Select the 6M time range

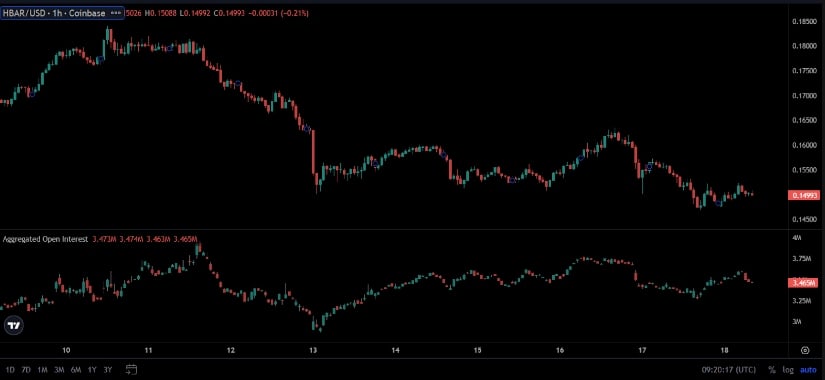(75, 369)
